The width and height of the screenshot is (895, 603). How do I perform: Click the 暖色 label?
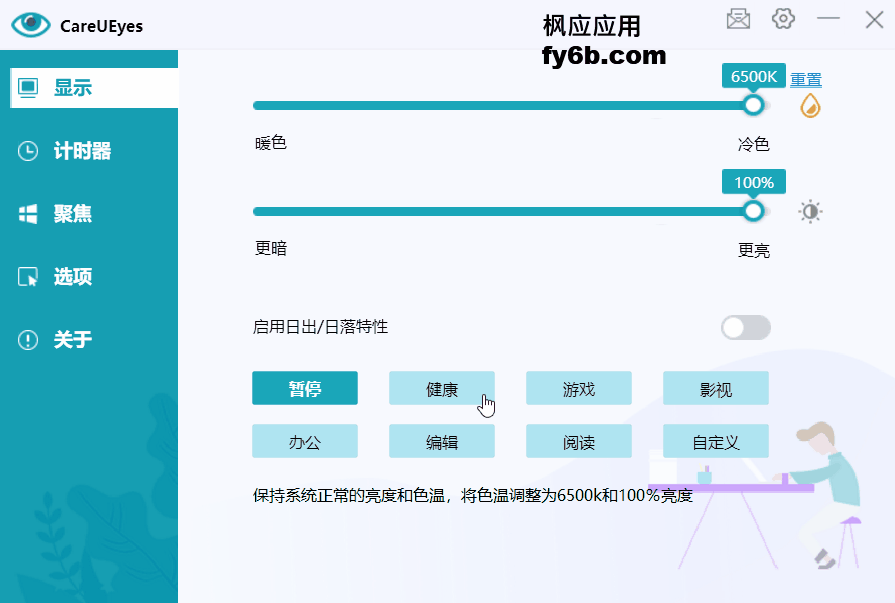[271, 143]
